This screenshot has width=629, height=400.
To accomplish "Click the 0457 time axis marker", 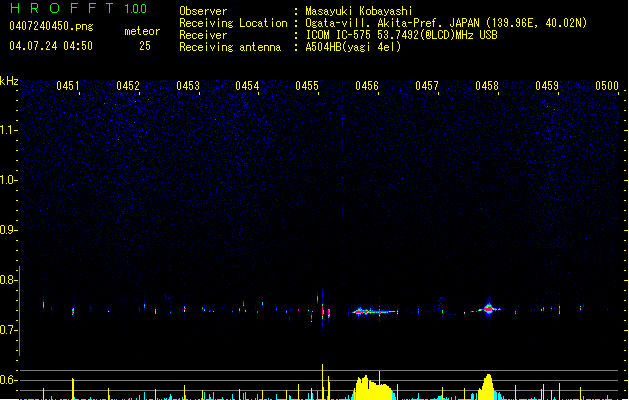I will (427, 86).
